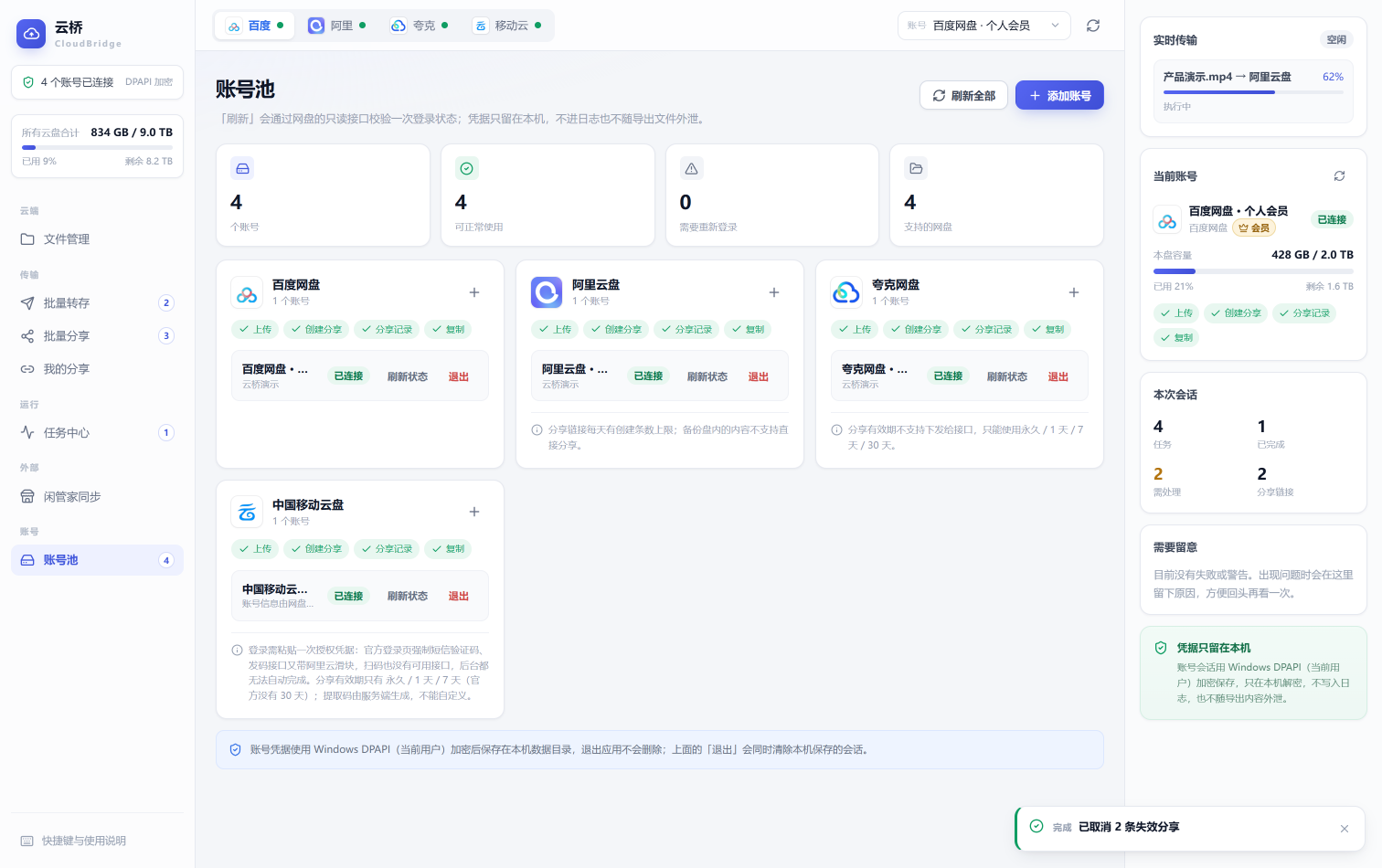Click the 已连接 badge on the 夸克网盘 account row

coord(949,376)
